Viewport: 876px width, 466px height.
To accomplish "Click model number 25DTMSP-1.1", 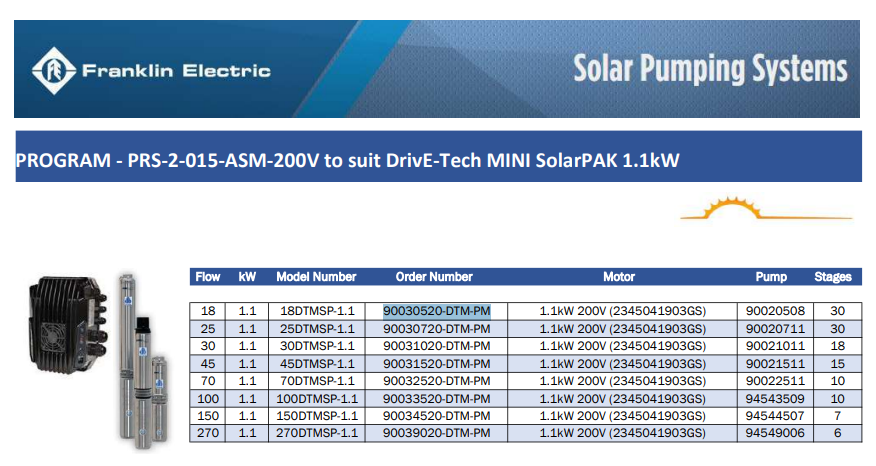I will click(317, 329).
